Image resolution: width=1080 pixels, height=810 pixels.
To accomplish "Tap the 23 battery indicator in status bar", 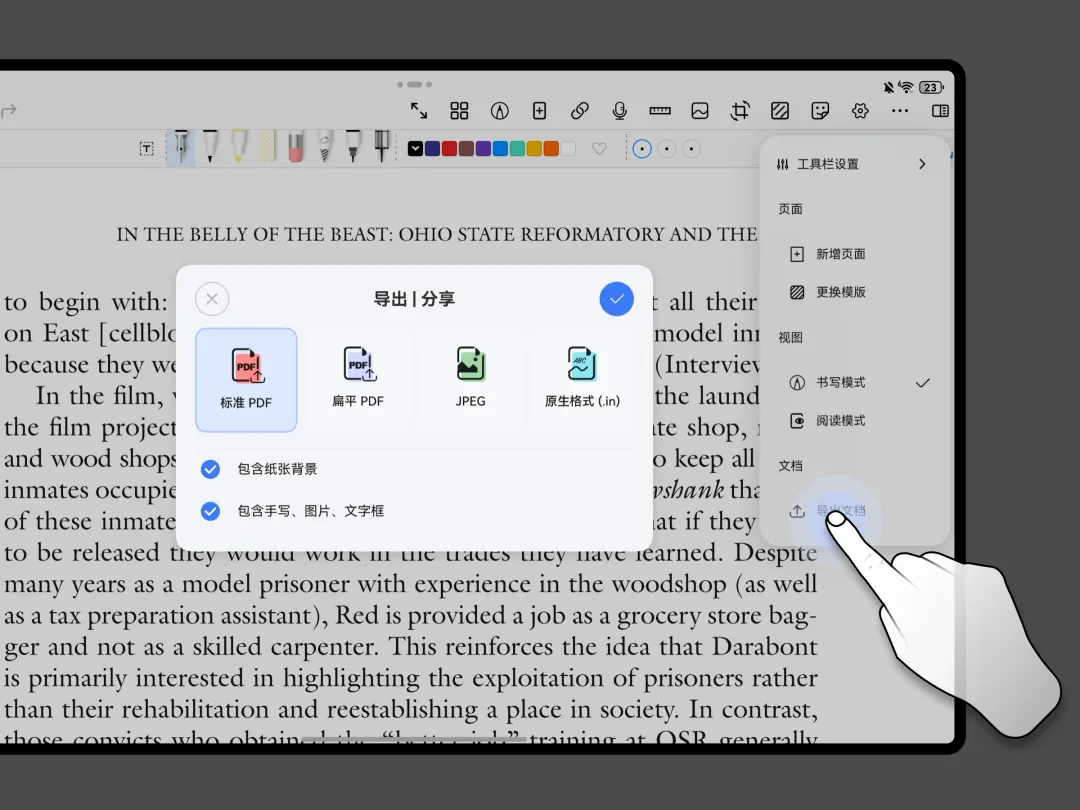I will 931,87.
